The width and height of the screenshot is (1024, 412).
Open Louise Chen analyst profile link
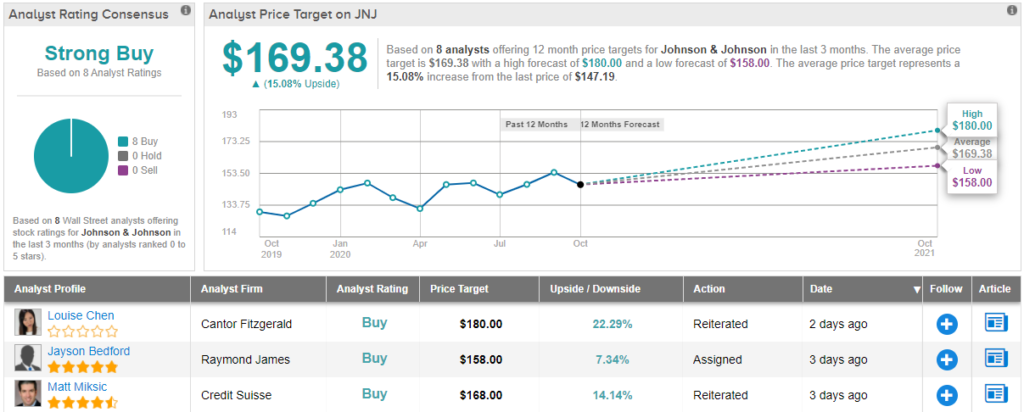point(81,316)
